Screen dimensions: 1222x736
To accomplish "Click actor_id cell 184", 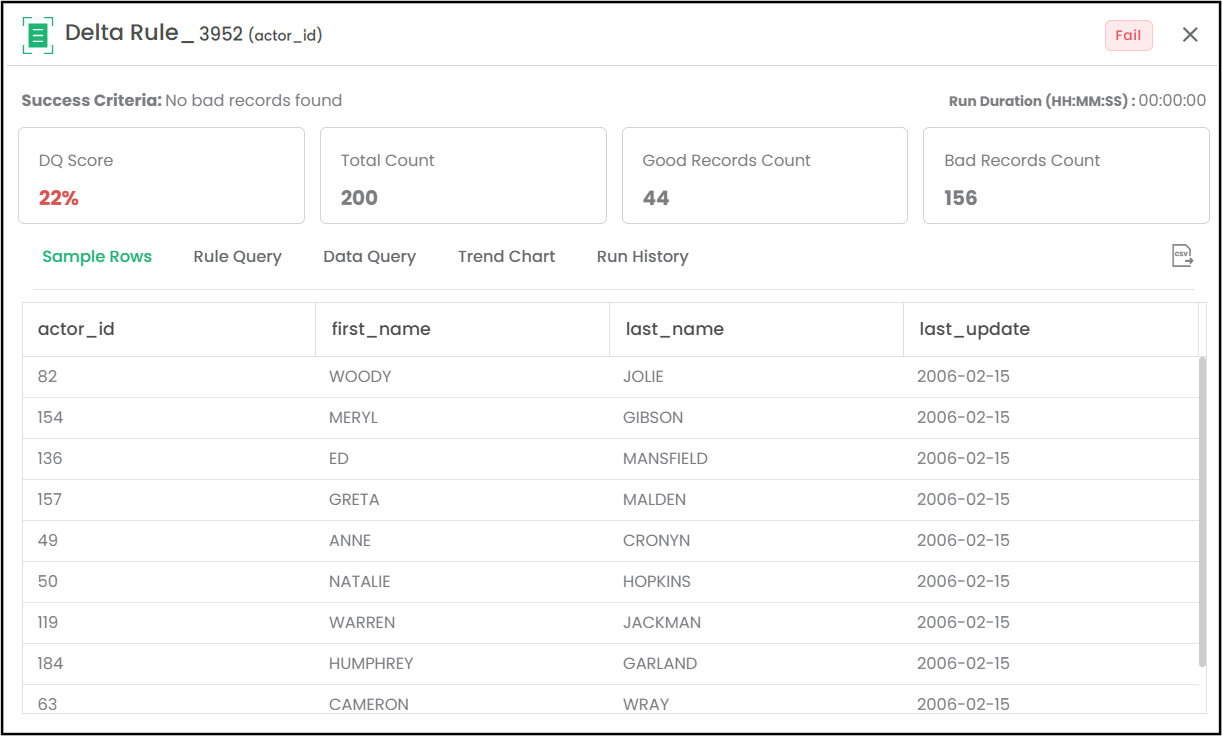I will point(169,664).
